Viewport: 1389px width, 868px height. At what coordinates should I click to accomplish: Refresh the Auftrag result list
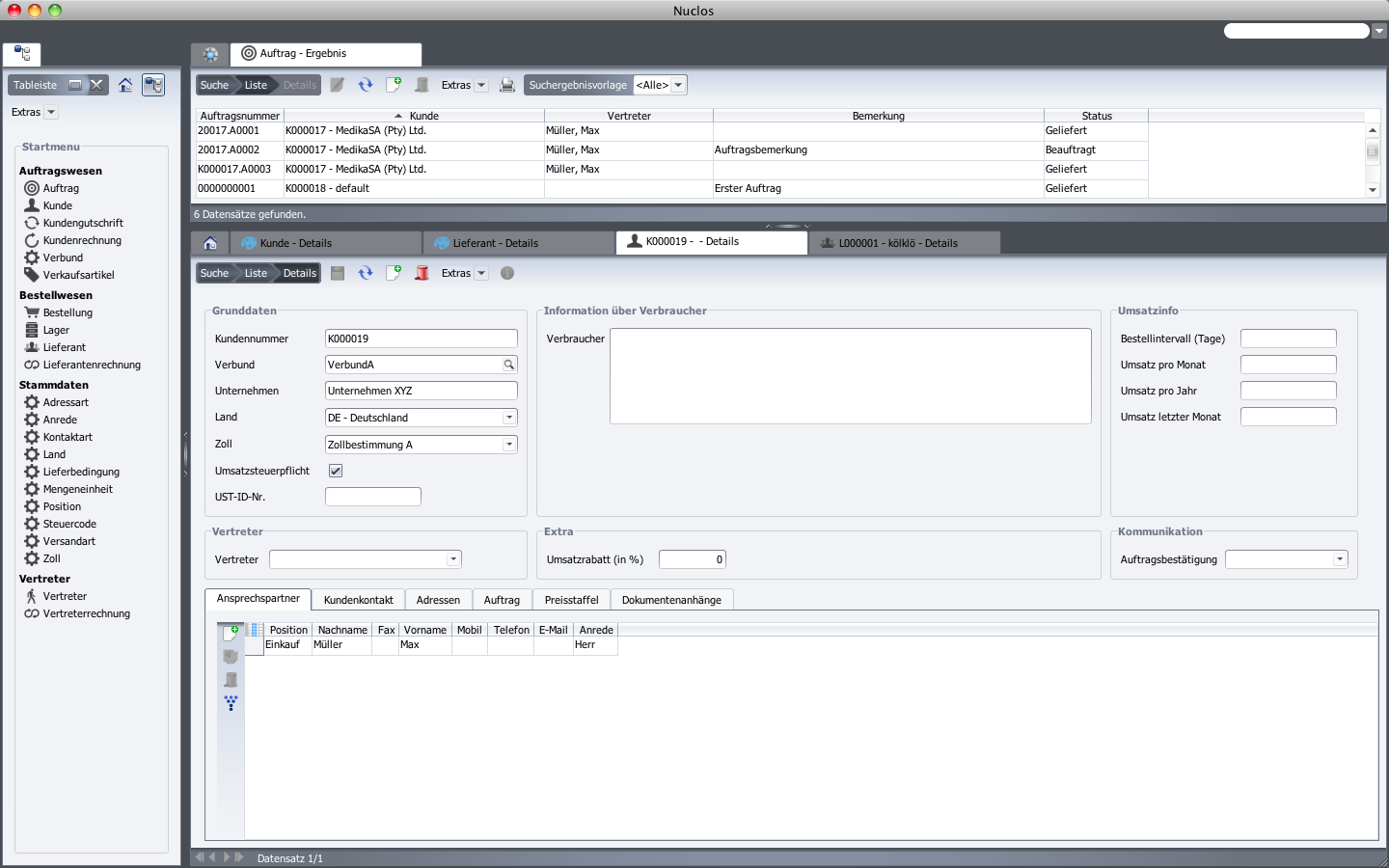[366, 85]
